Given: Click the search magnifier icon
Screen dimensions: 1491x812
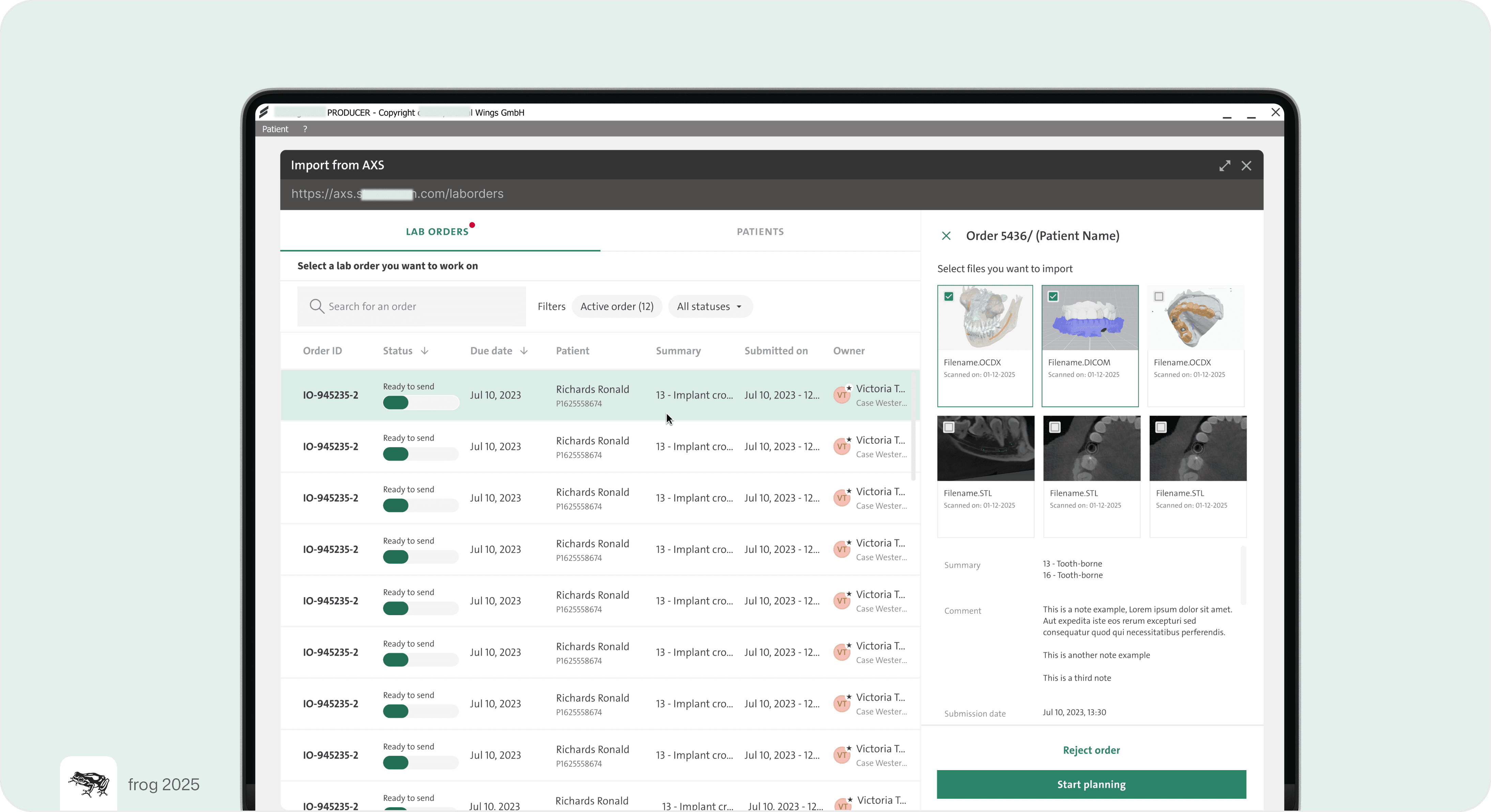Looking at the screenshot, I should [x=316, y=306].
